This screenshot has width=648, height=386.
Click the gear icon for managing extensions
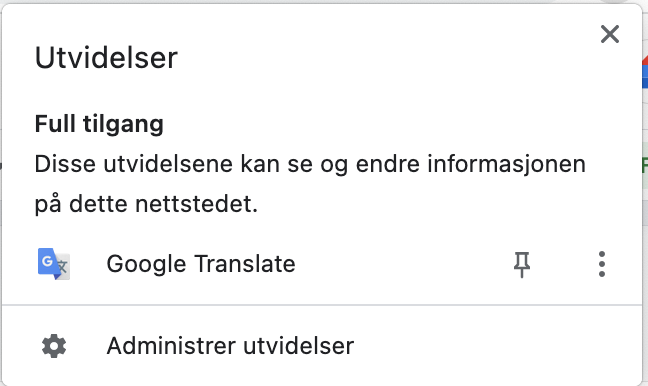tap(54, 346)
